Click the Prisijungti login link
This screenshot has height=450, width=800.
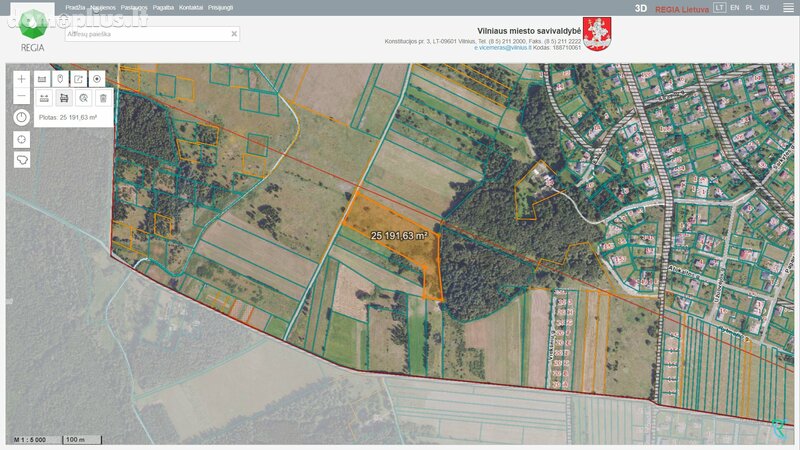click(220, 8)
